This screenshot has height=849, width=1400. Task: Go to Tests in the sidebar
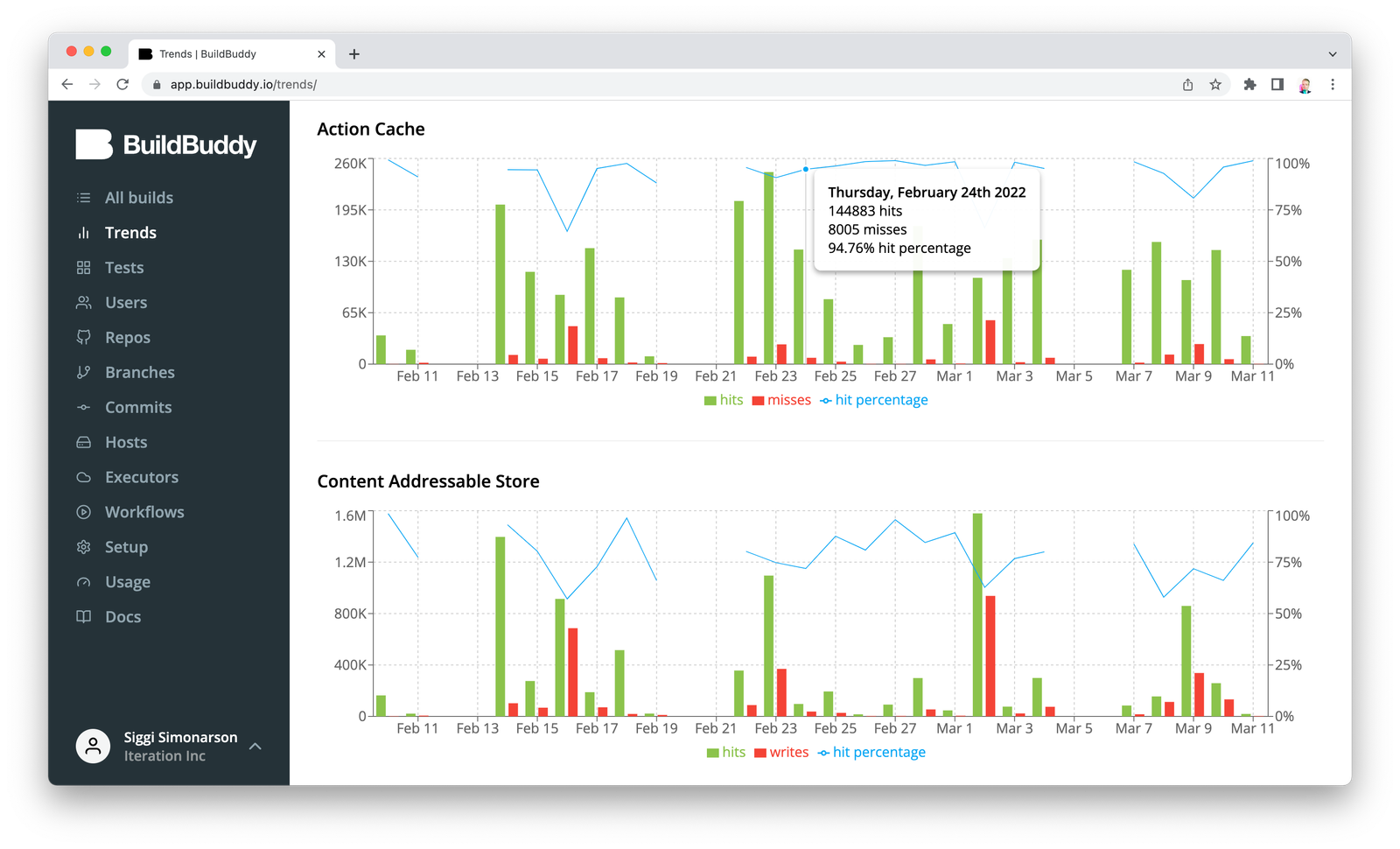click(124, 268)
